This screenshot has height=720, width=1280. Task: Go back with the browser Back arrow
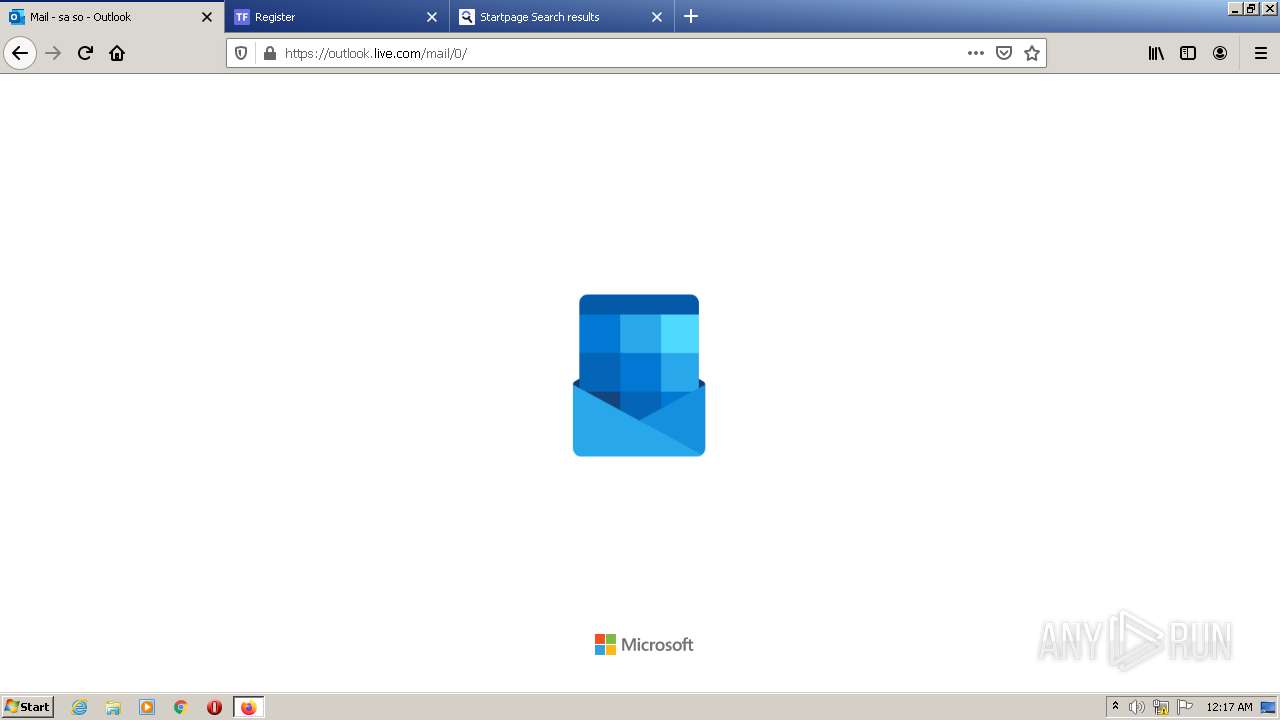pos(20,53)
